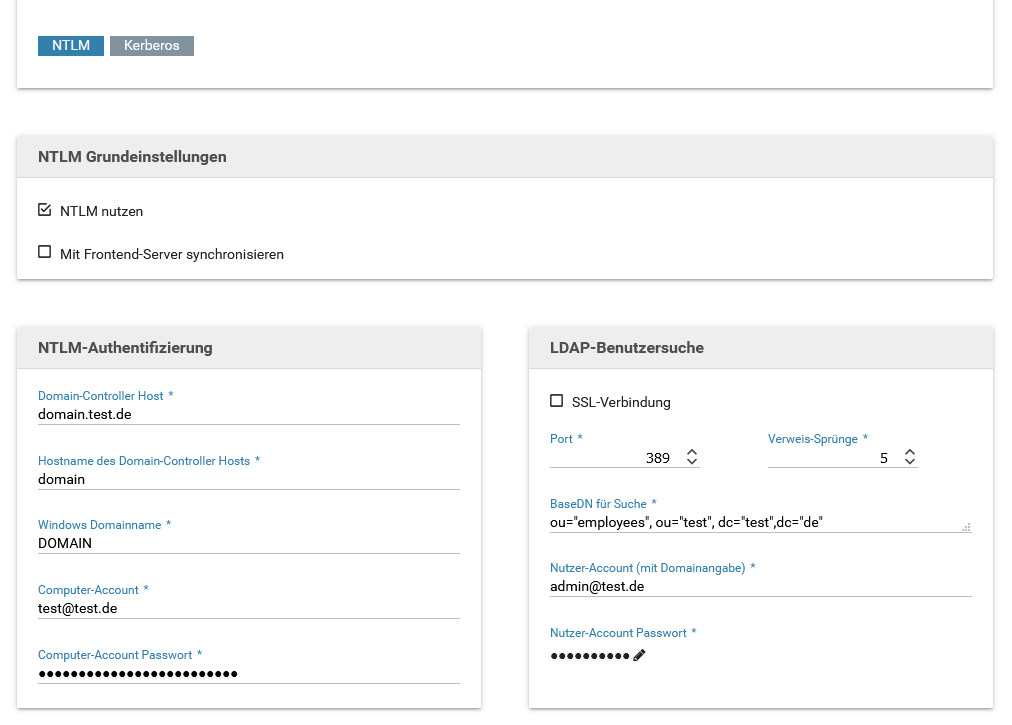Enable Mit Frontend-Server synchronisieren
Image resolution: width=1012 pixels, height=725 pixels.
tap(44, 252)
